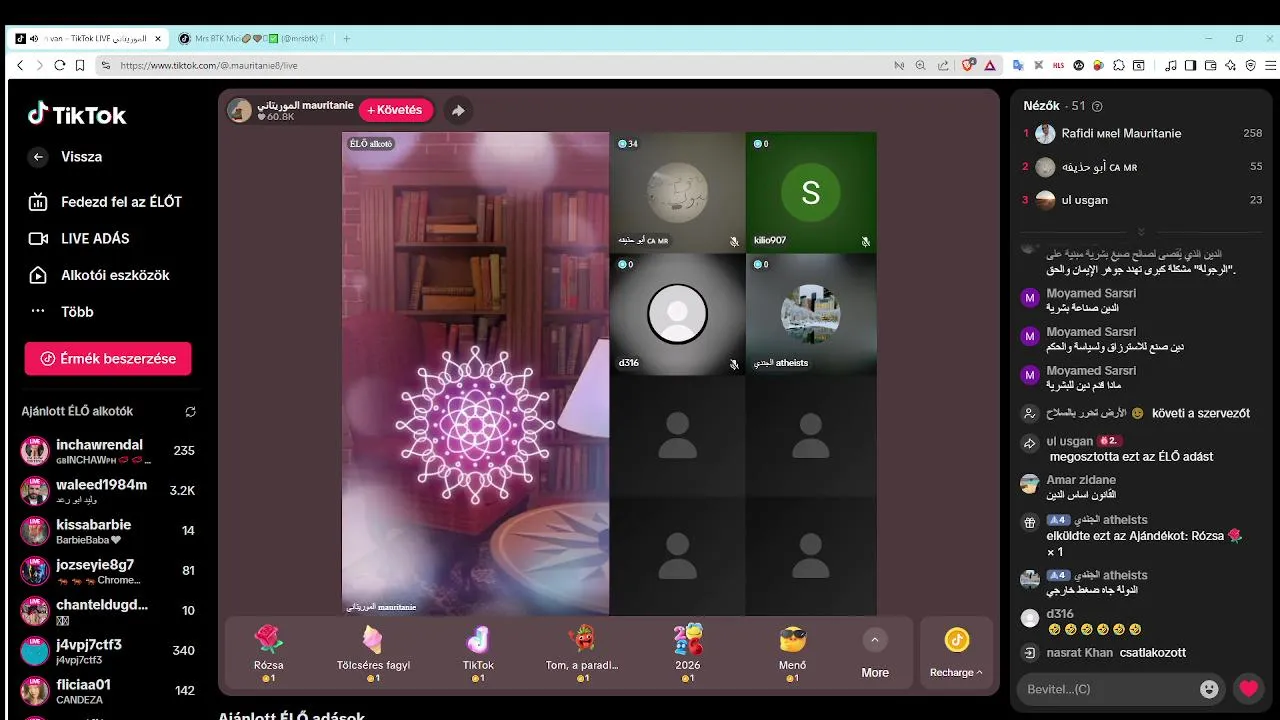Image resolution: width=1280 pixels, height=720 pixels.
Task: Send the Tom, a paradi... gift
Action: coord(582,652)
